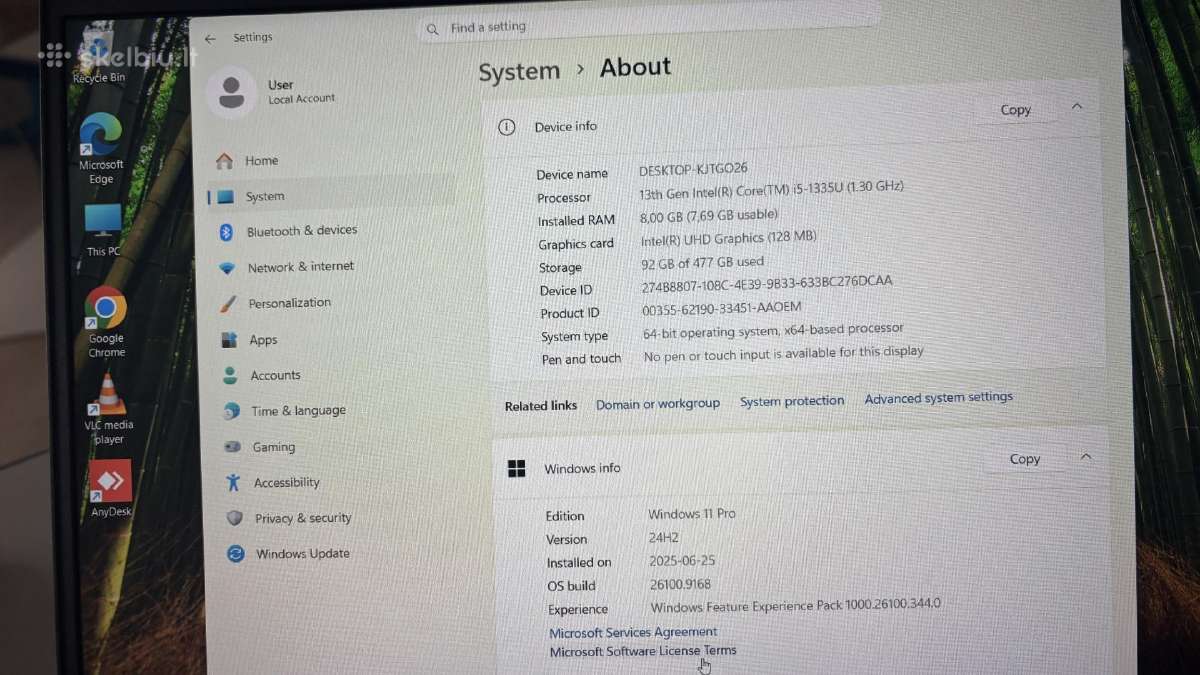Open Microsoft Services Agreement link
Viewport: 1200px width, 675px height.
(x=633, y=632)
